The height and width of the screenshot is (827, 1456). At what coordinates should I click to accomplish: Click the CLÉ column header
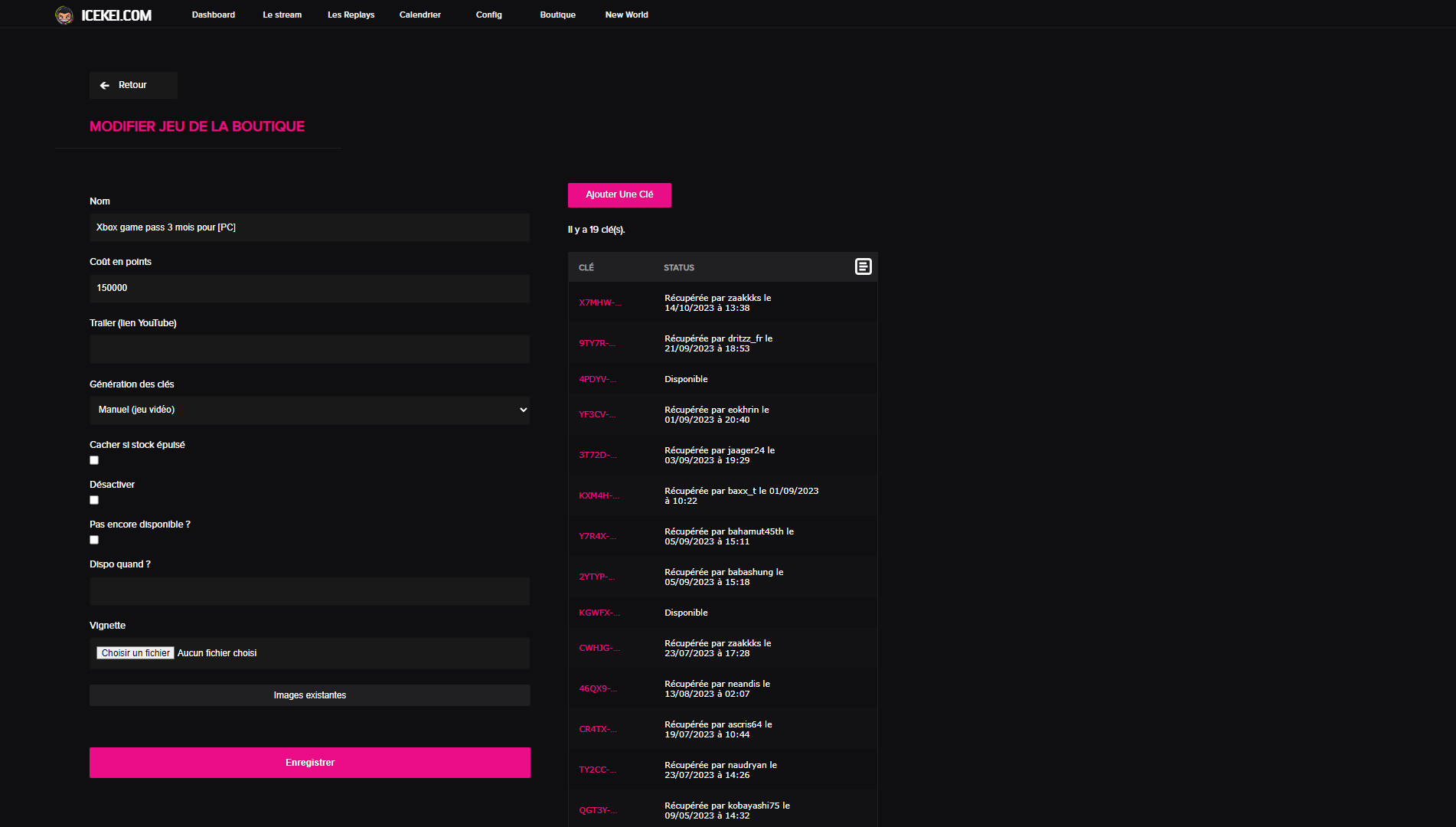586,267
